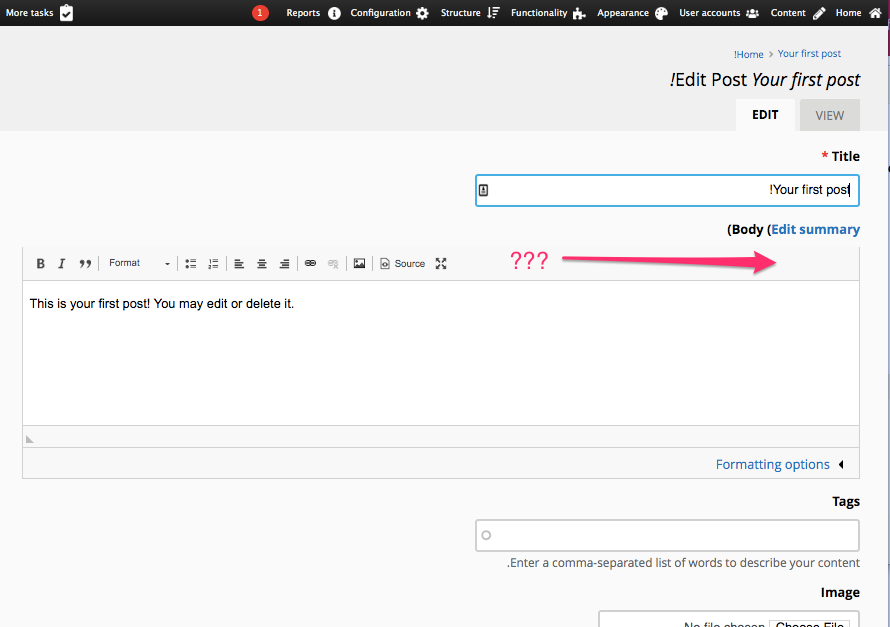Collapse the Formatting options section
Screen dimensions: 890x627
(x=772, y=464)
